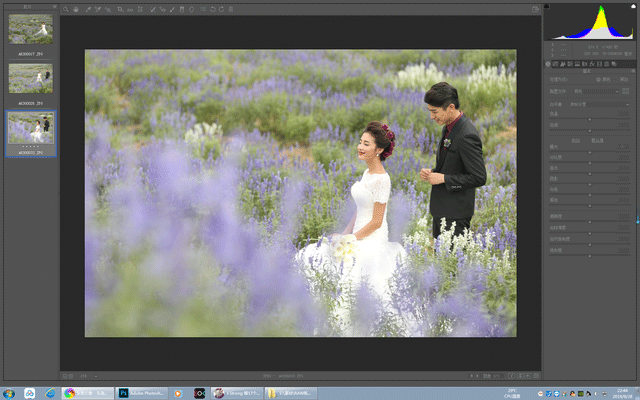Rotate image 90° counterclockwise
640x400 pixels.
pyautogui.click(x=213, y=9)
